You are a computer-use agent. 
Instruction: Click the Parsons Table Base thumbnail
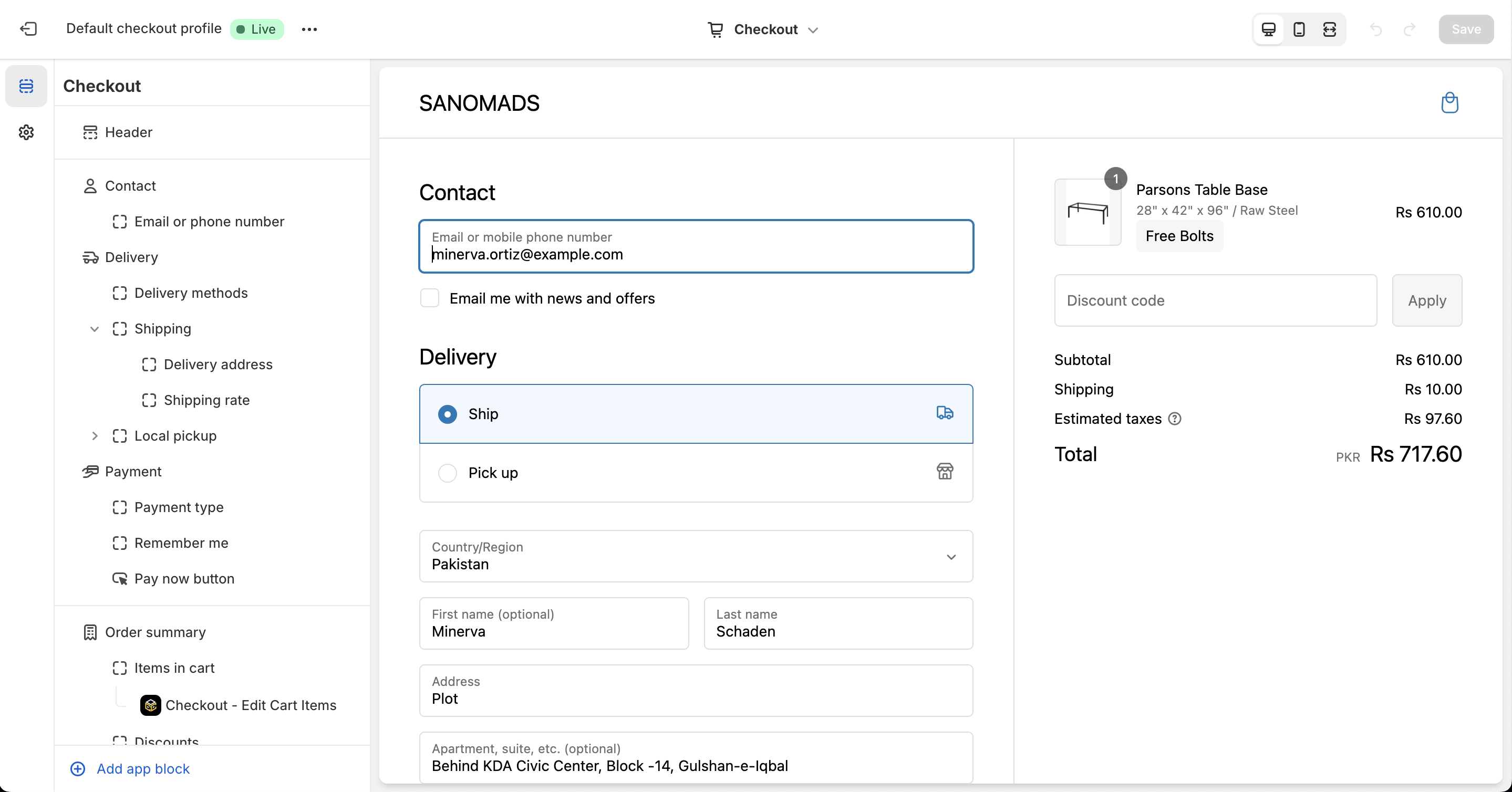pos(1088,212)
